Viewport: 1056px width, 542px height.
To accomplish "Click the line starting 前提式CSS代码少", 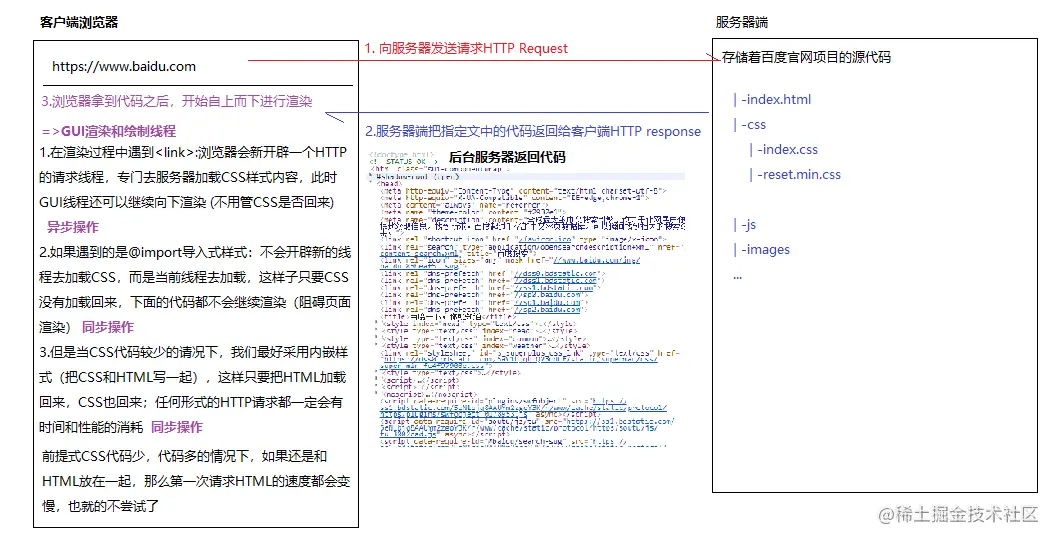I will [185, 456].
